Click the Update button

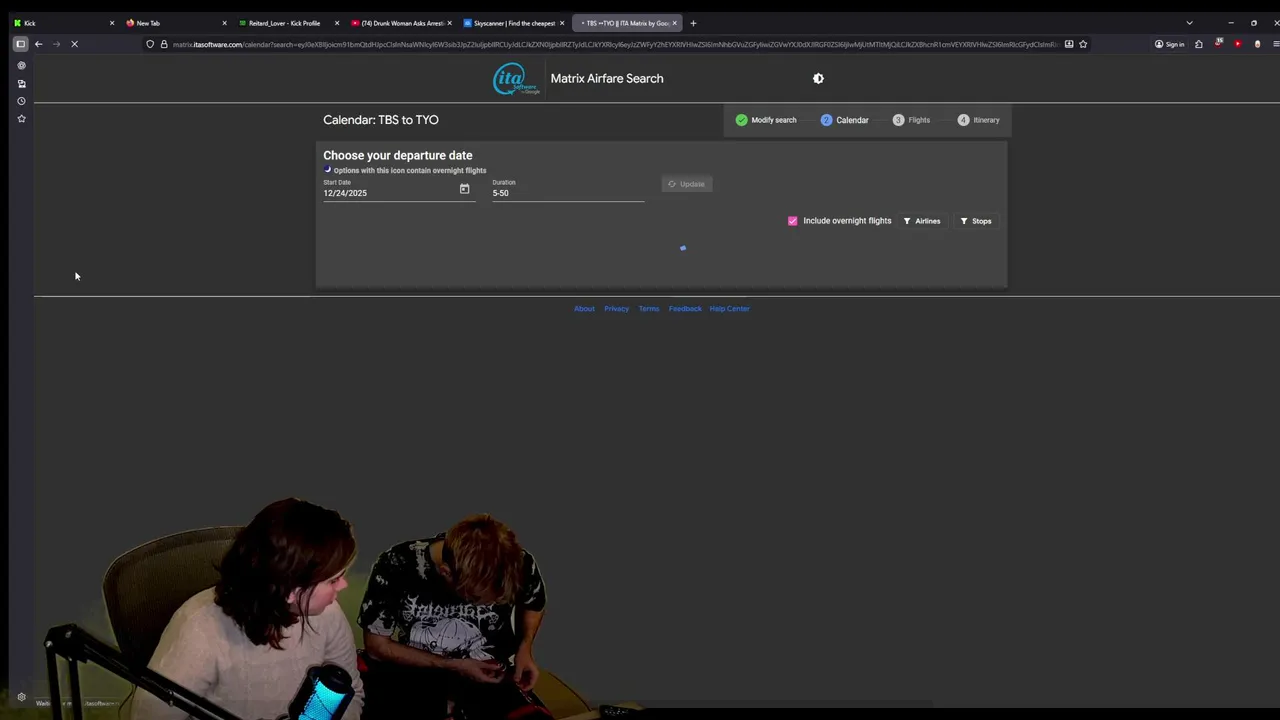click(687, 184)
